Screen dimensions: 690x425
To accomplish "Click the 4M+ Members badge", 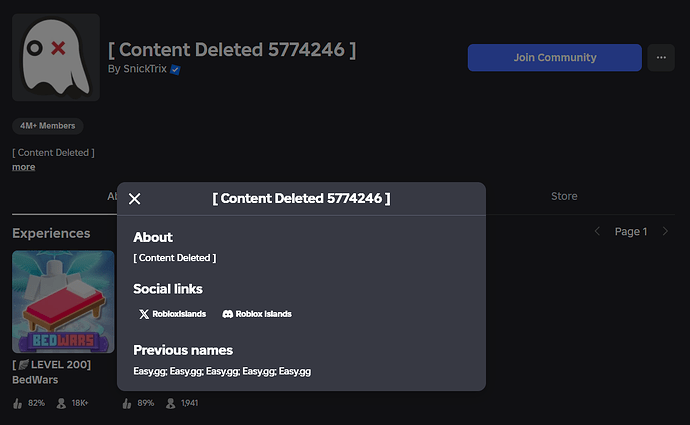I will (x=48, y=126).
